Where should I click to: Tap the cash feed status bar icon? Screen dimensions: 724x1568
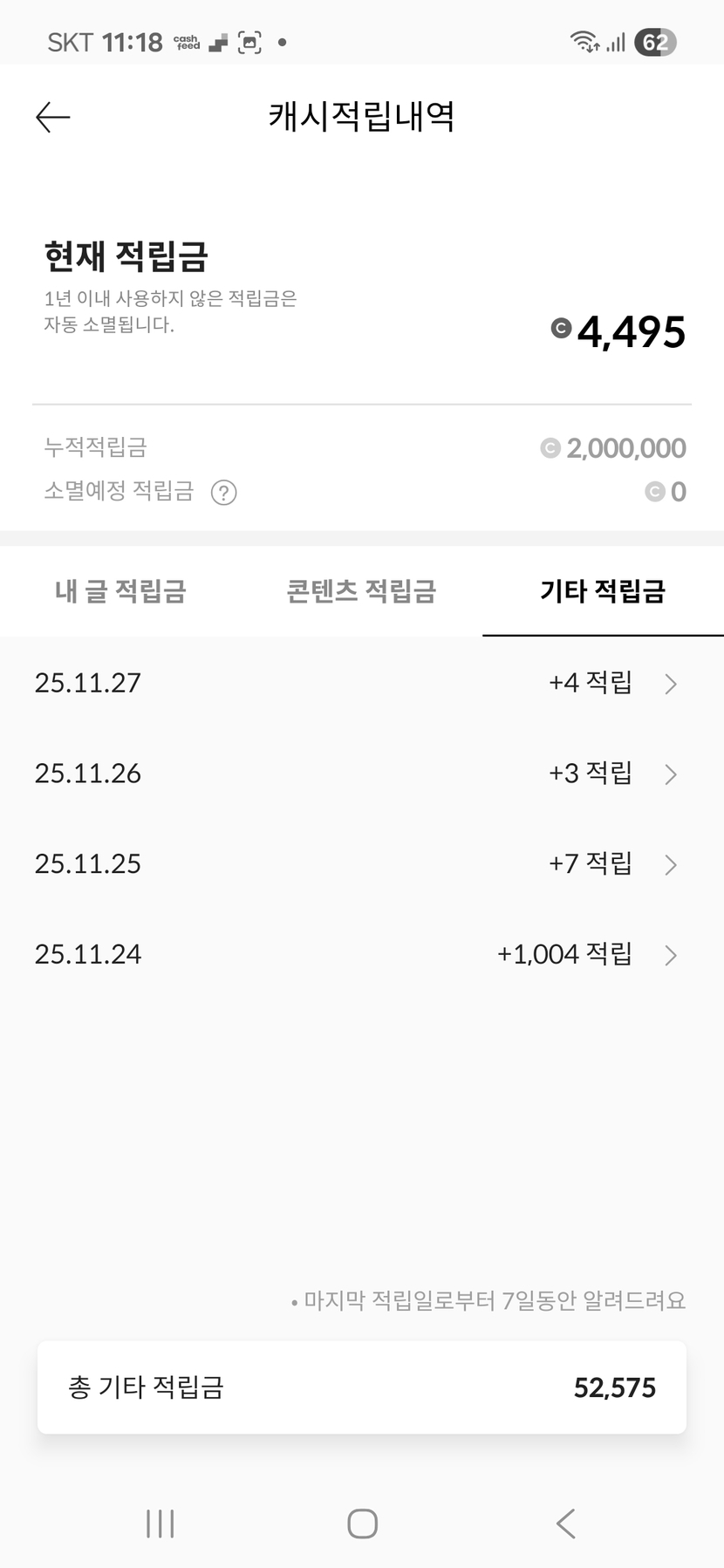187,42
